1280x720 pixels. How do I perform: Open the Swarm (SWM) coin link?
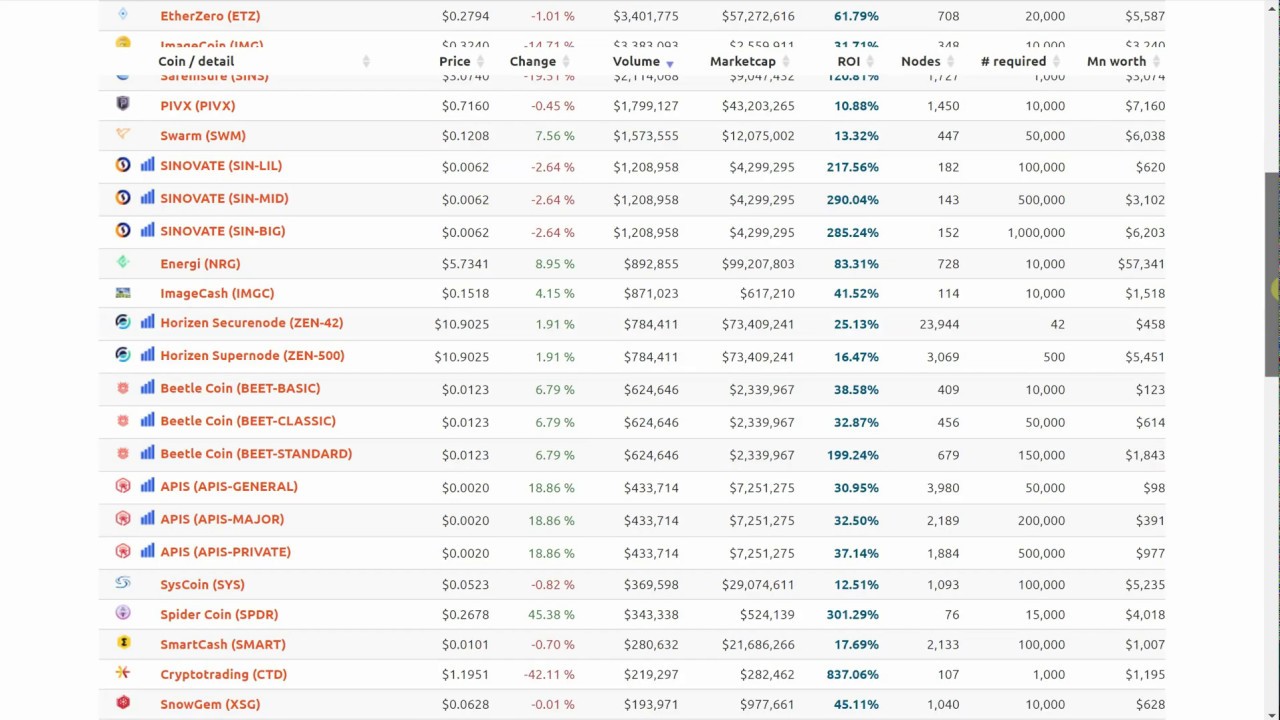coord(203,135)
